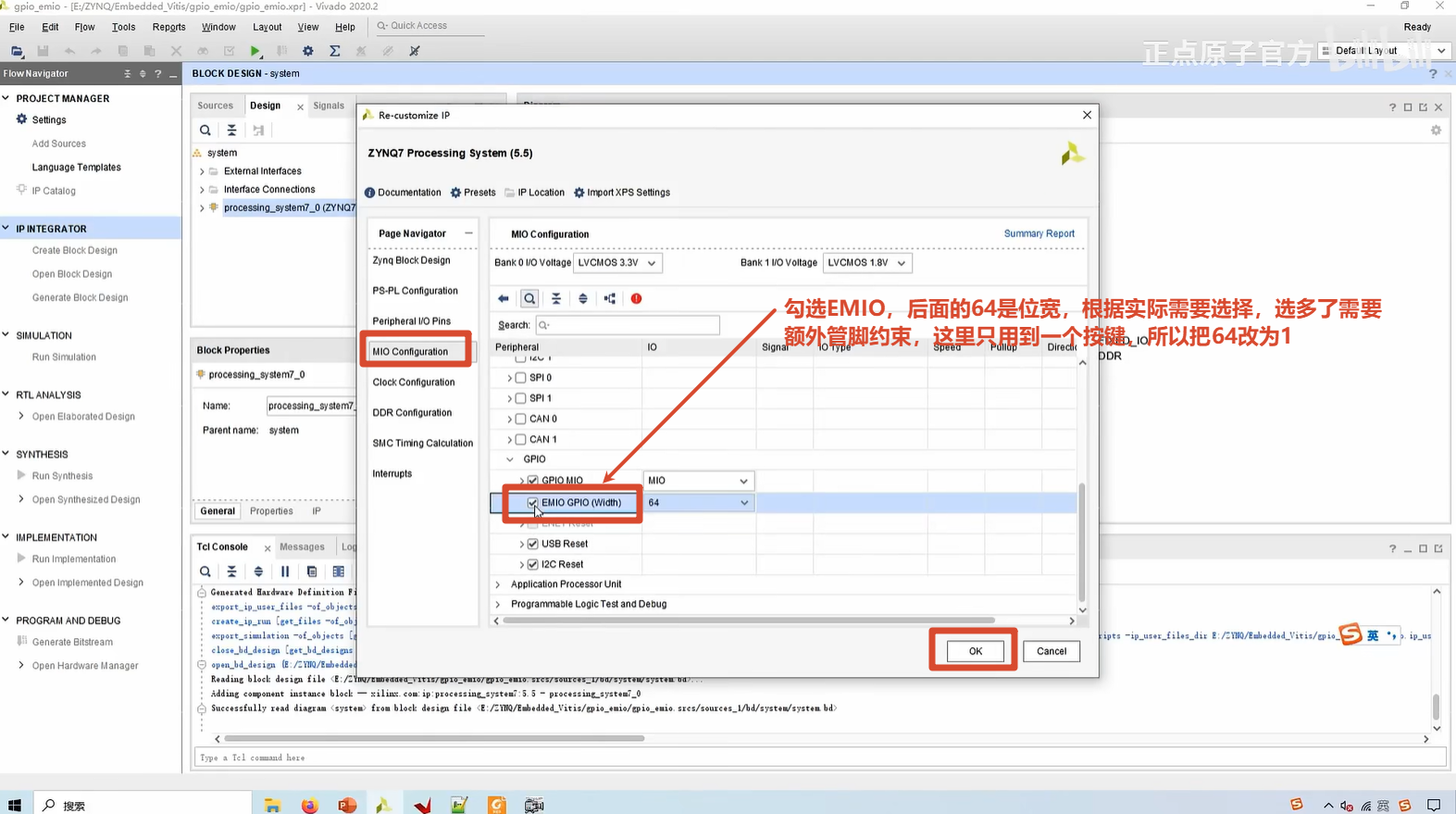
Task: Click the copy icon in Tcl Console toolbar
Action: pyautogui.click(x=312, y=571)
